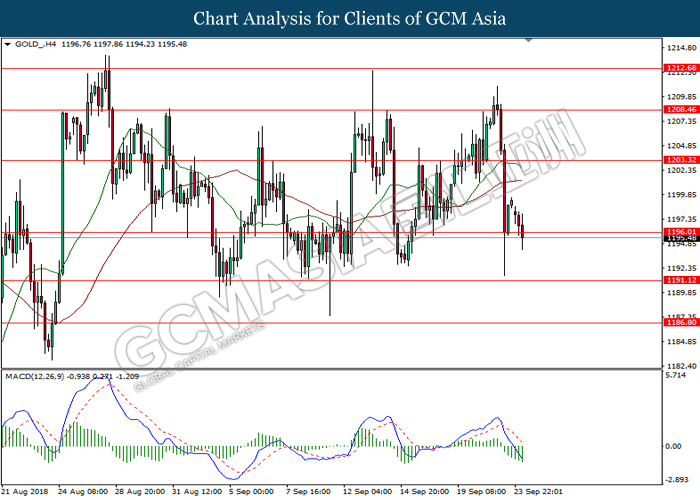Click the '23 Sep 22:01' time label
The height and width of the screenshot is (500, 700).
(539, 492)
